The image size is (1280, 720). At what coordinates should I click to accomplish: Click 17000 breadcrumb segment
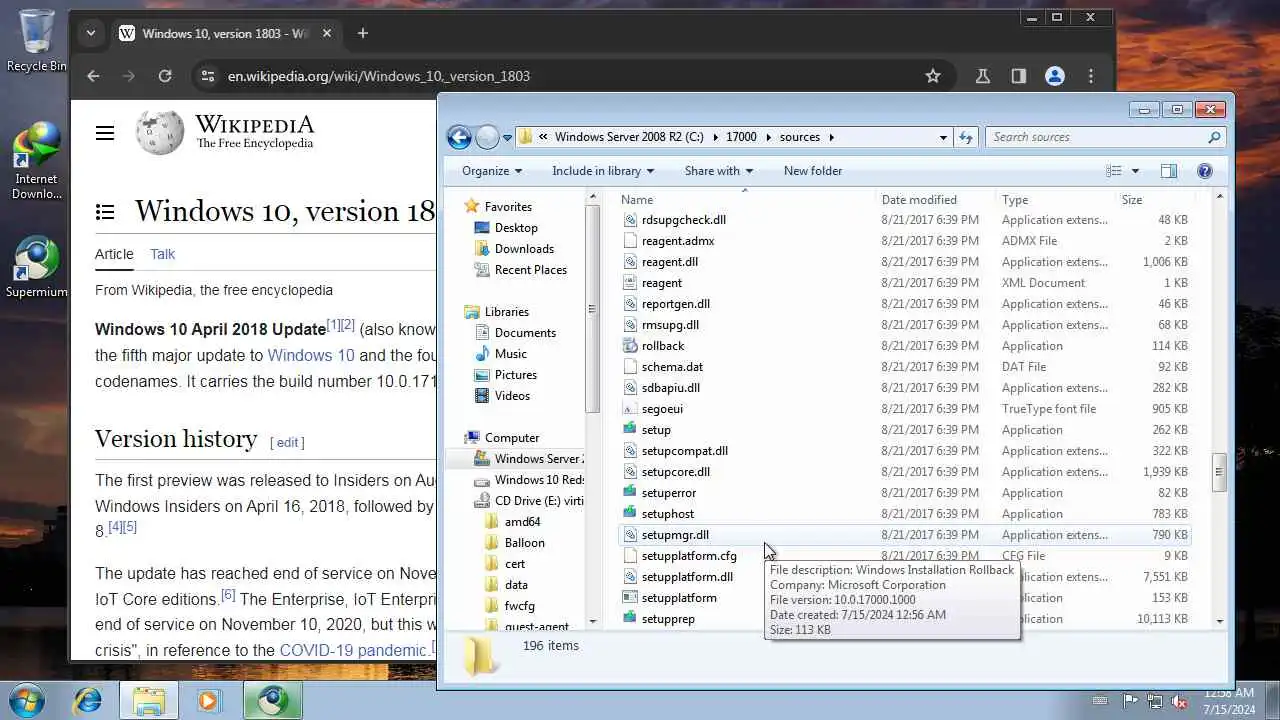click(x=741, y=137)
